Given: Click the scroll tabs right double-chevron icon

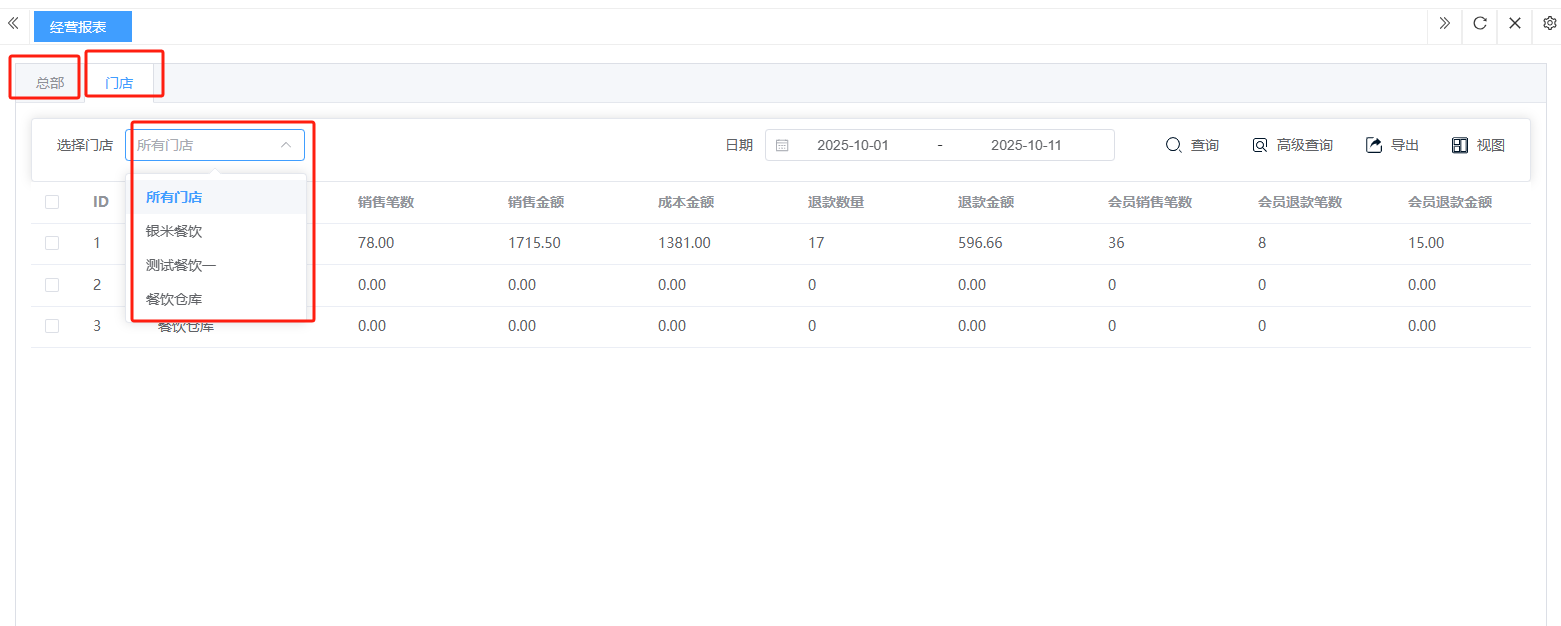Looking at the screenshot, I should (1444, 24).
